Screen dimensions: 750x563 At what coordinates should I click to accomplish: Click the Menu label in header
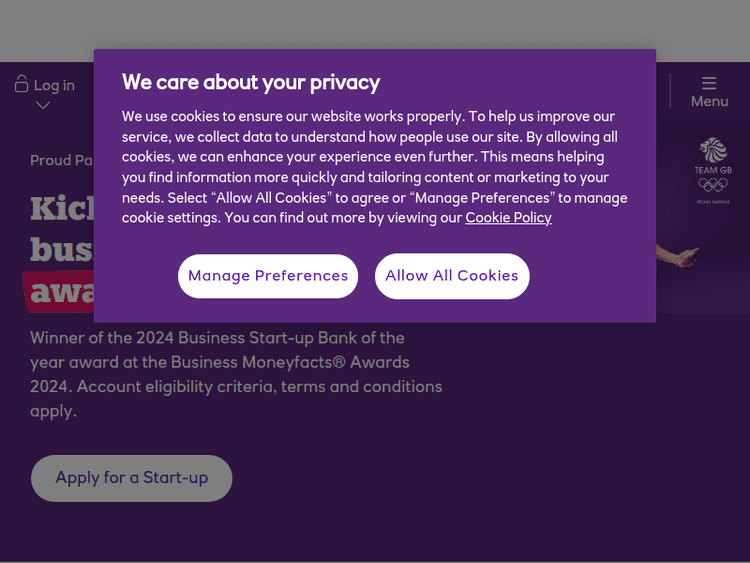[x=709, y=102]
